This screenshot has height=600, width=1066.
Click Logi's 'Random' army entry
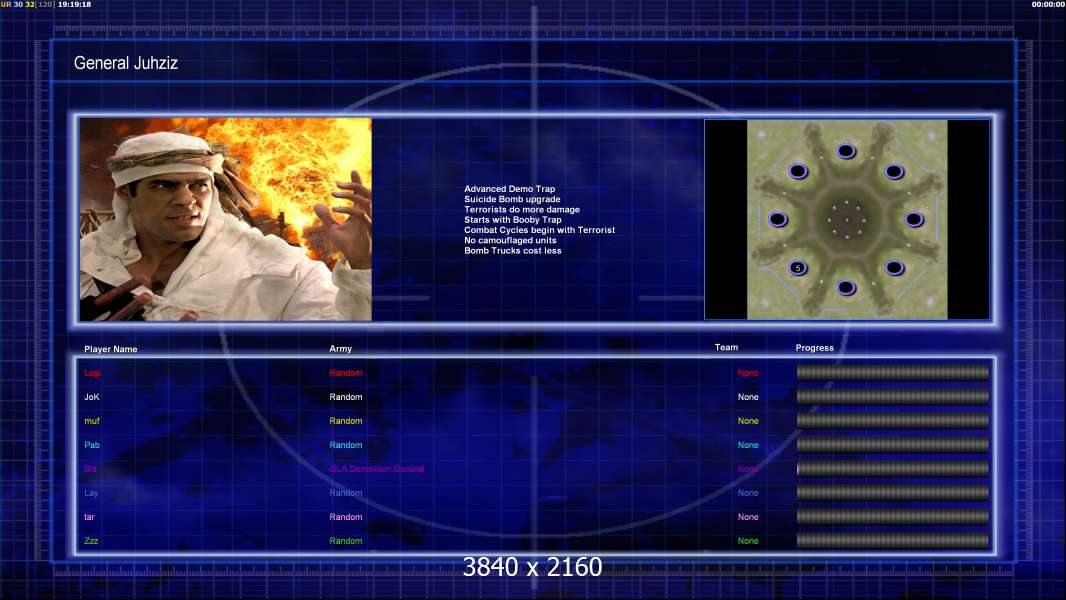345,372
